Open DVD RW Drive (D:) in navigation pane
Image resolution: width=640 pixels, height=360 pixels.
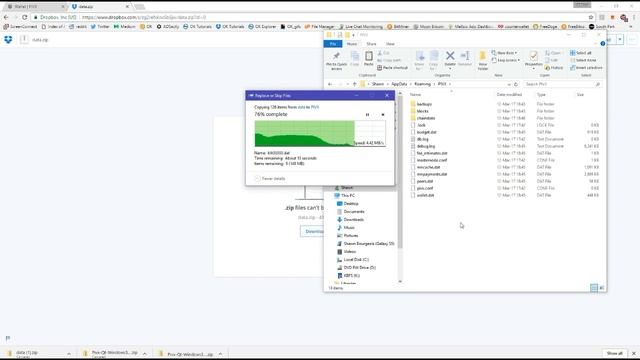click(x=359, y=267)
